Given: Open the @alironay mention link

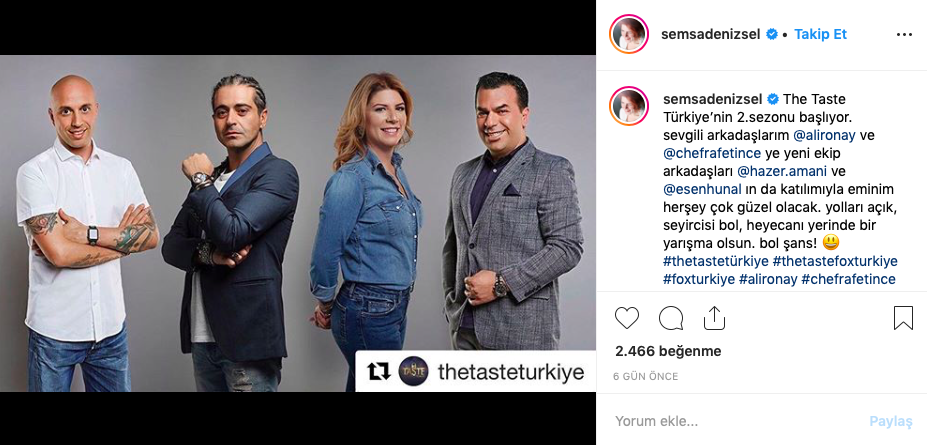Looking at the screenshot, I should (824, 135).
